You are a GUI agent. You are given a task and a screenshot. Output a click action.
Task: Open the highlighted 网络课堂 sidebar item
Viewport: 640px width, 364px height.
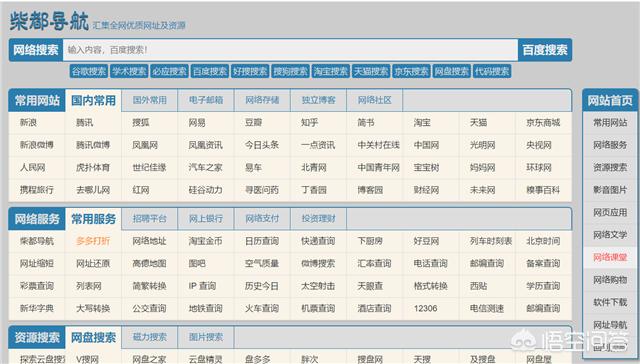[x=610, y=257]
